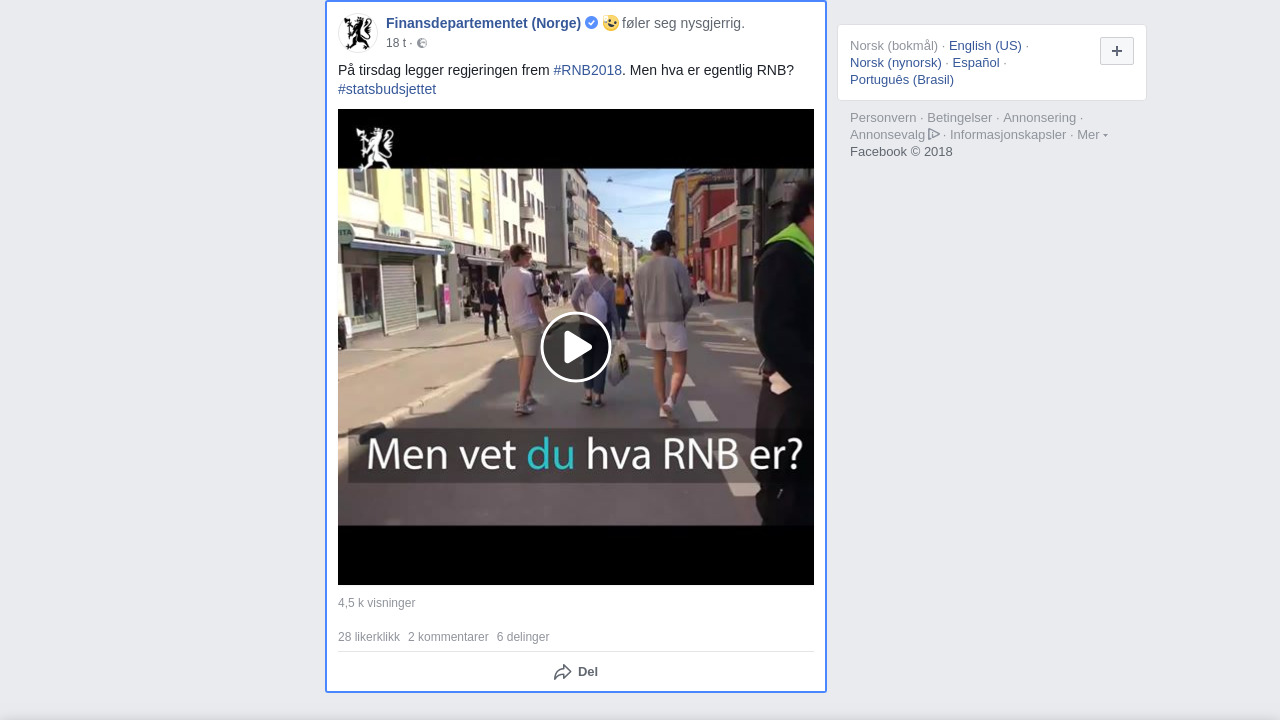Viewport: 1280px width, 720px height.
Task: Click the curious feeling emoji icon
Action: click(x=611, y=23)
